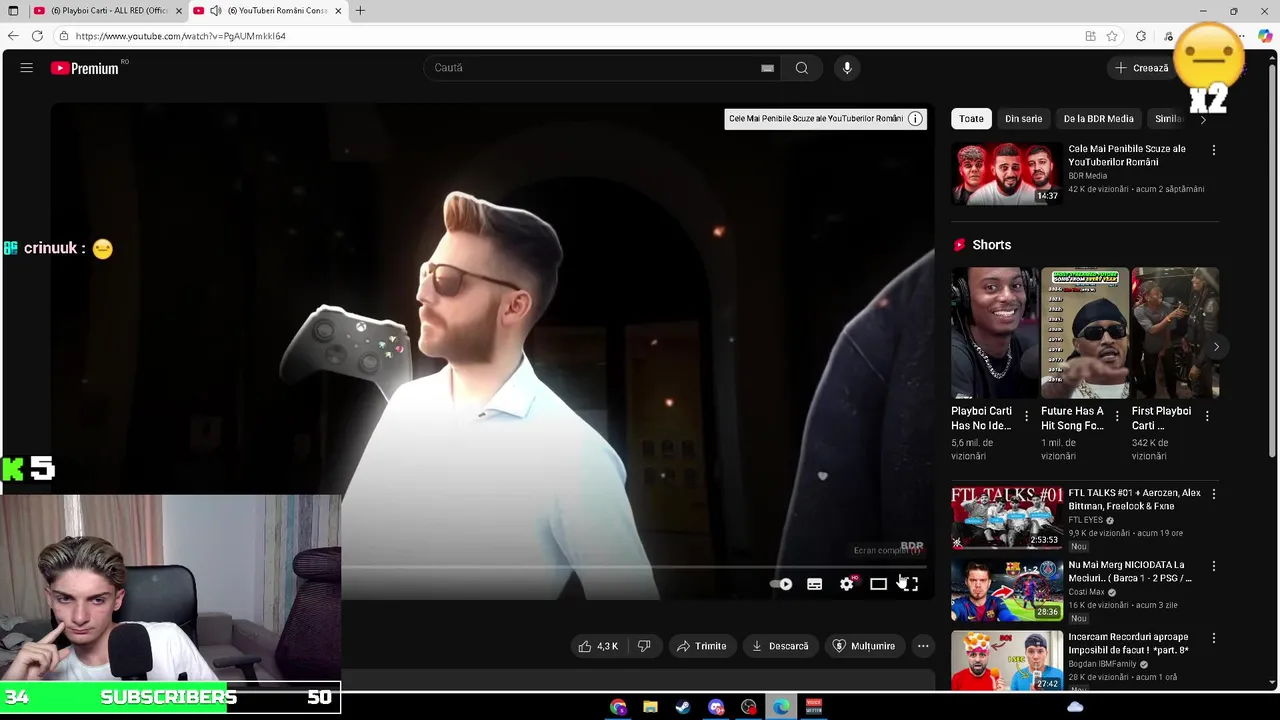Click the magnifier search button
This screenshot has width=1280, height=720.
point(802,68)
